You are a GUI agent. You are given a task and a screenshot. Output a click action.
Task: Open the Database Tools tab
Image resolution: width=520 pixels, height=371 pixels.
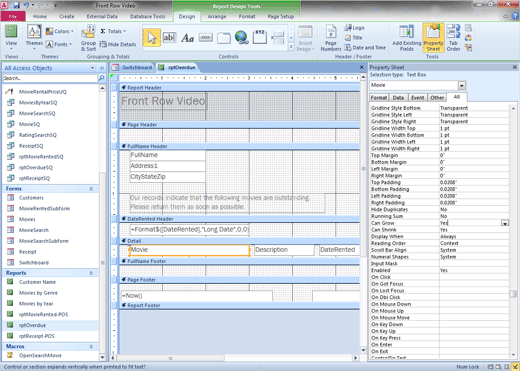(147, 16)
